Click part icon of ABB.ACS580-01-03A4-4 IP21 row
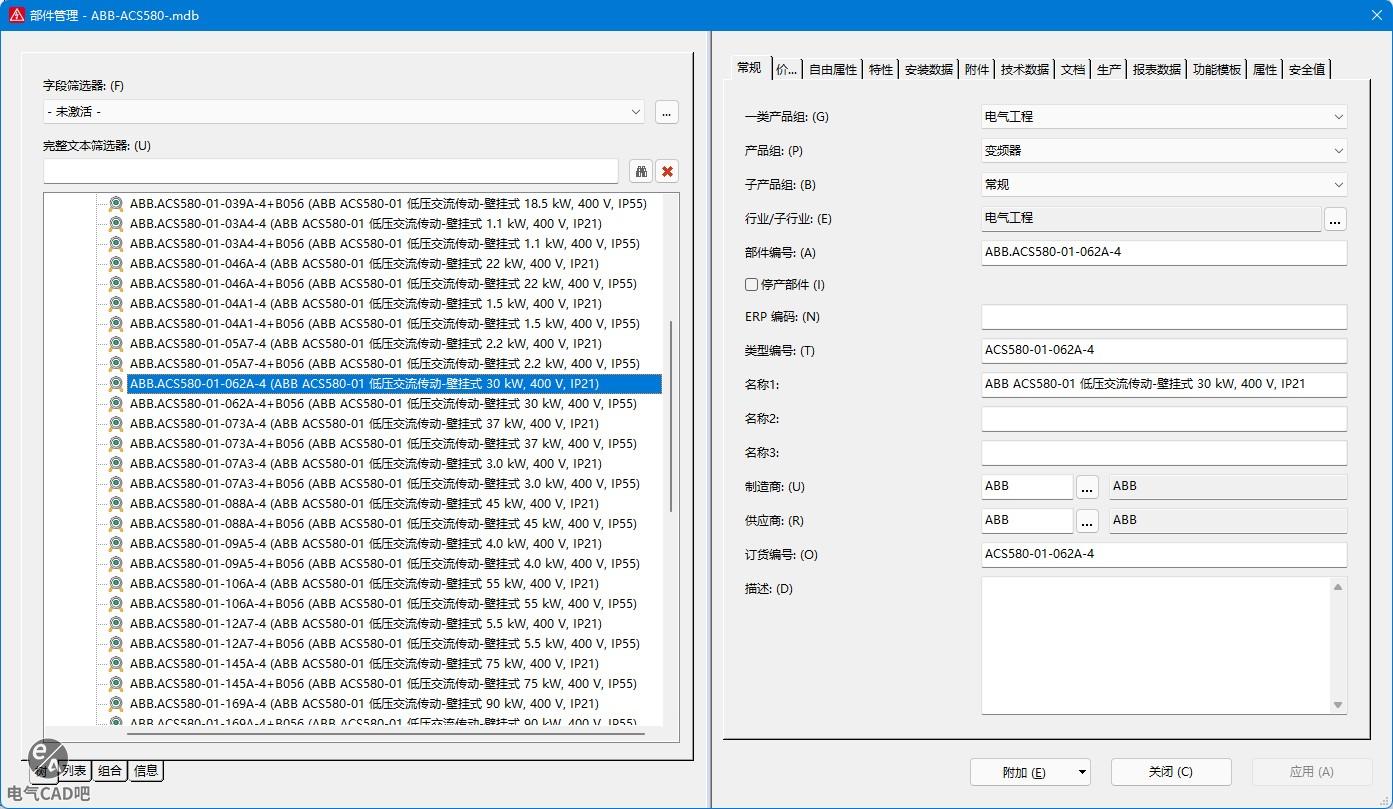 point(116,224)
